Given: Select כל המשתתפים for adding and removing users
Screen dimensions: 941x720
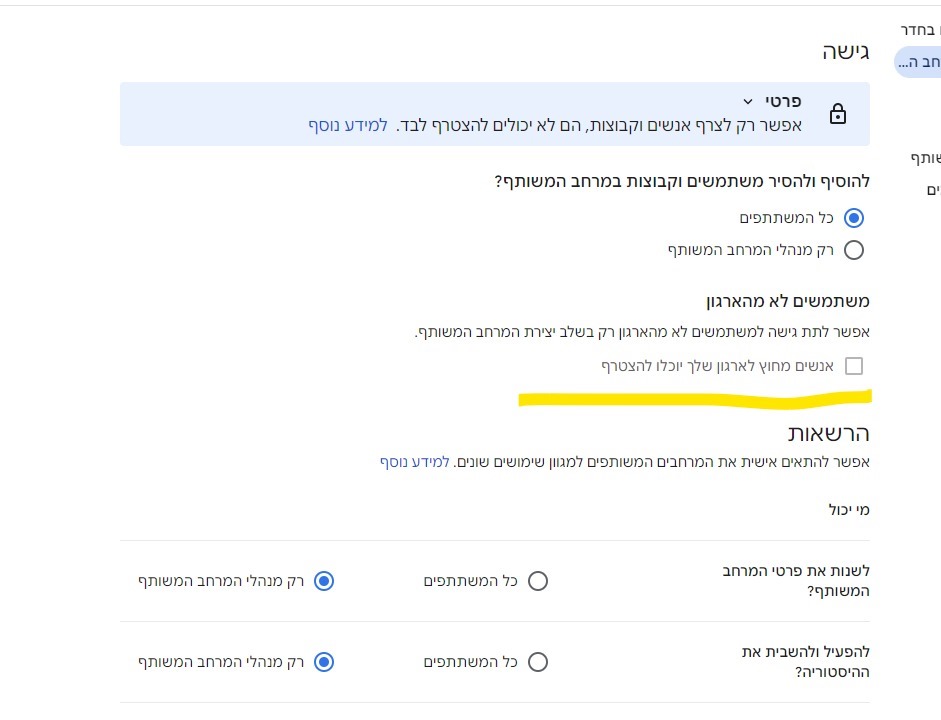Looking at the screenshot, I should tap(853, 218).
